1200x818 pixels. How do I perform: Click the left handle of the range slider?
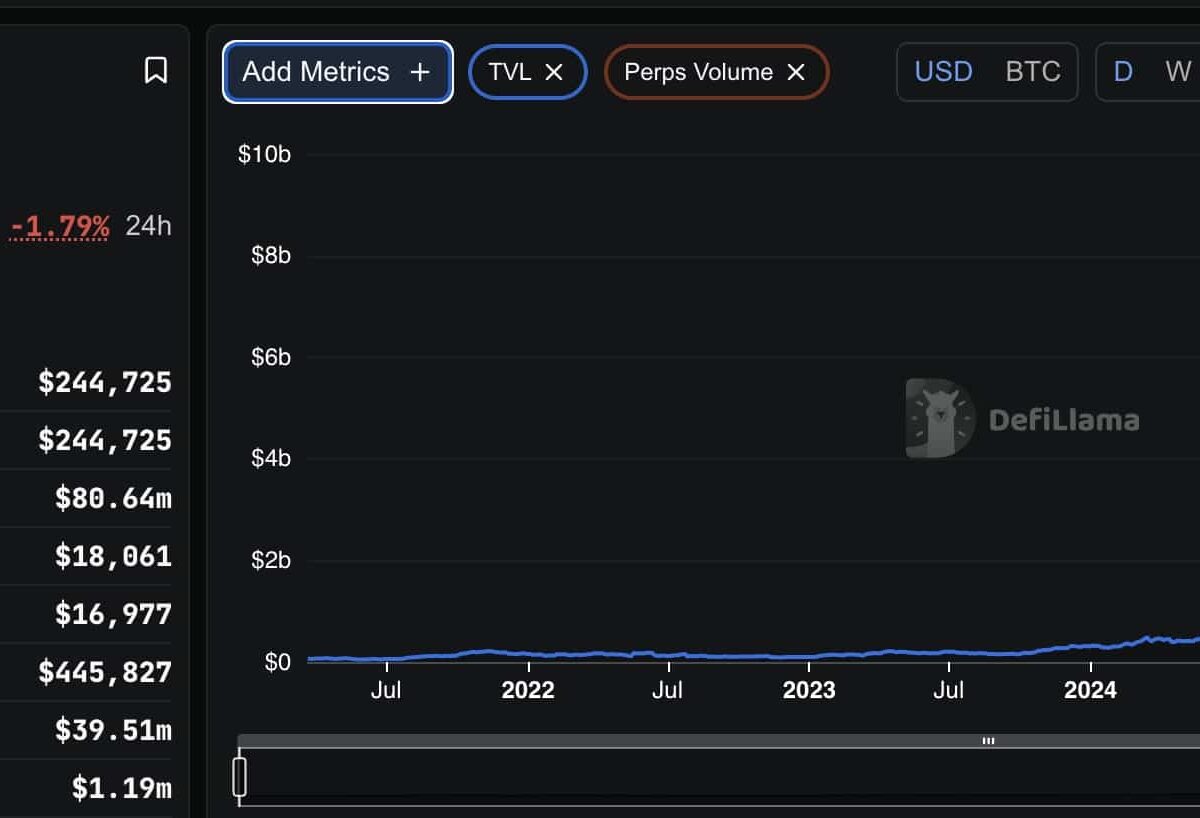point(240,777)
